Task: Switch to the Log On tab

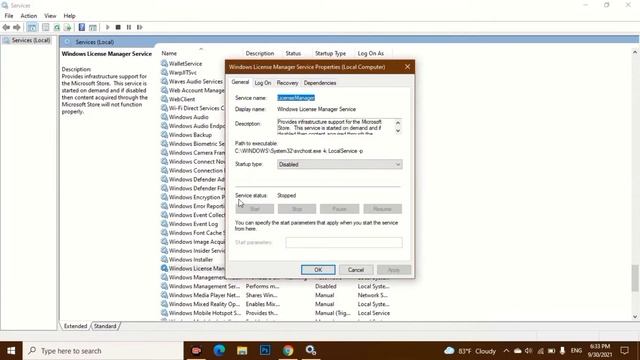Action: [x=262, y=83]
